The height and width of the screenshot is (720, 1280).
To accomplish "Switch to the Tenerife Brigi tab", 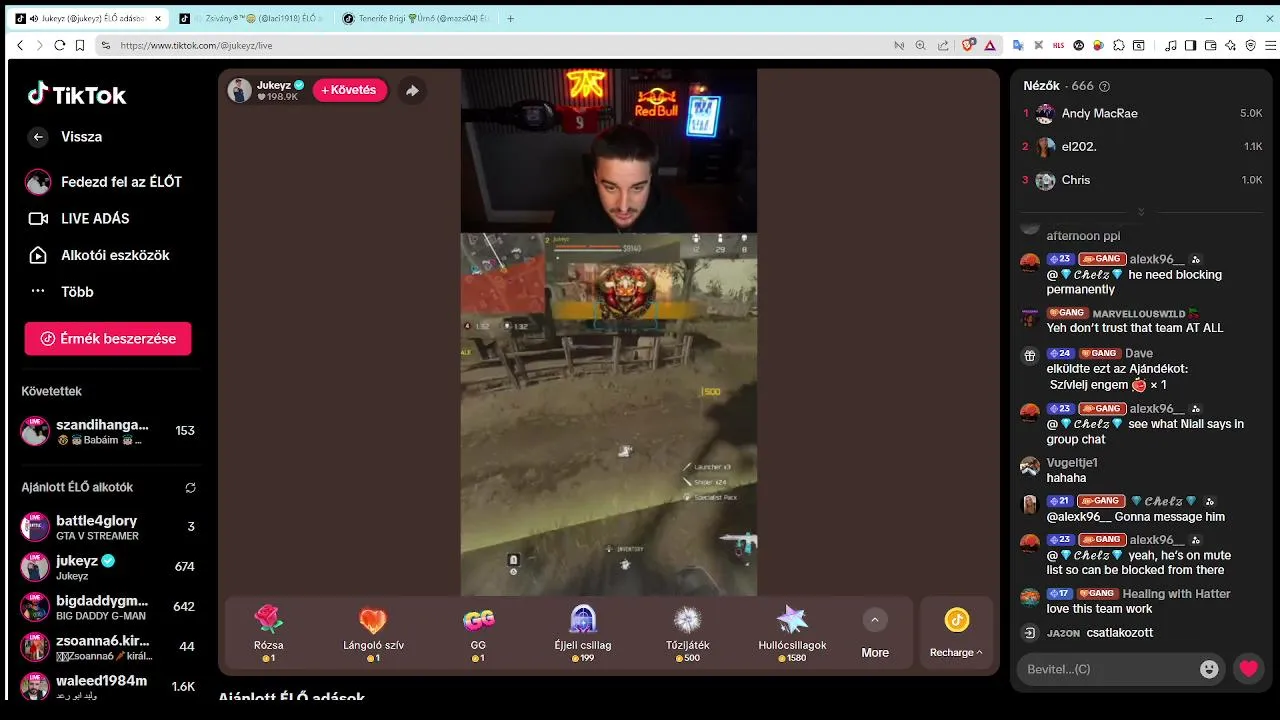I will click(x=415, y=18).
